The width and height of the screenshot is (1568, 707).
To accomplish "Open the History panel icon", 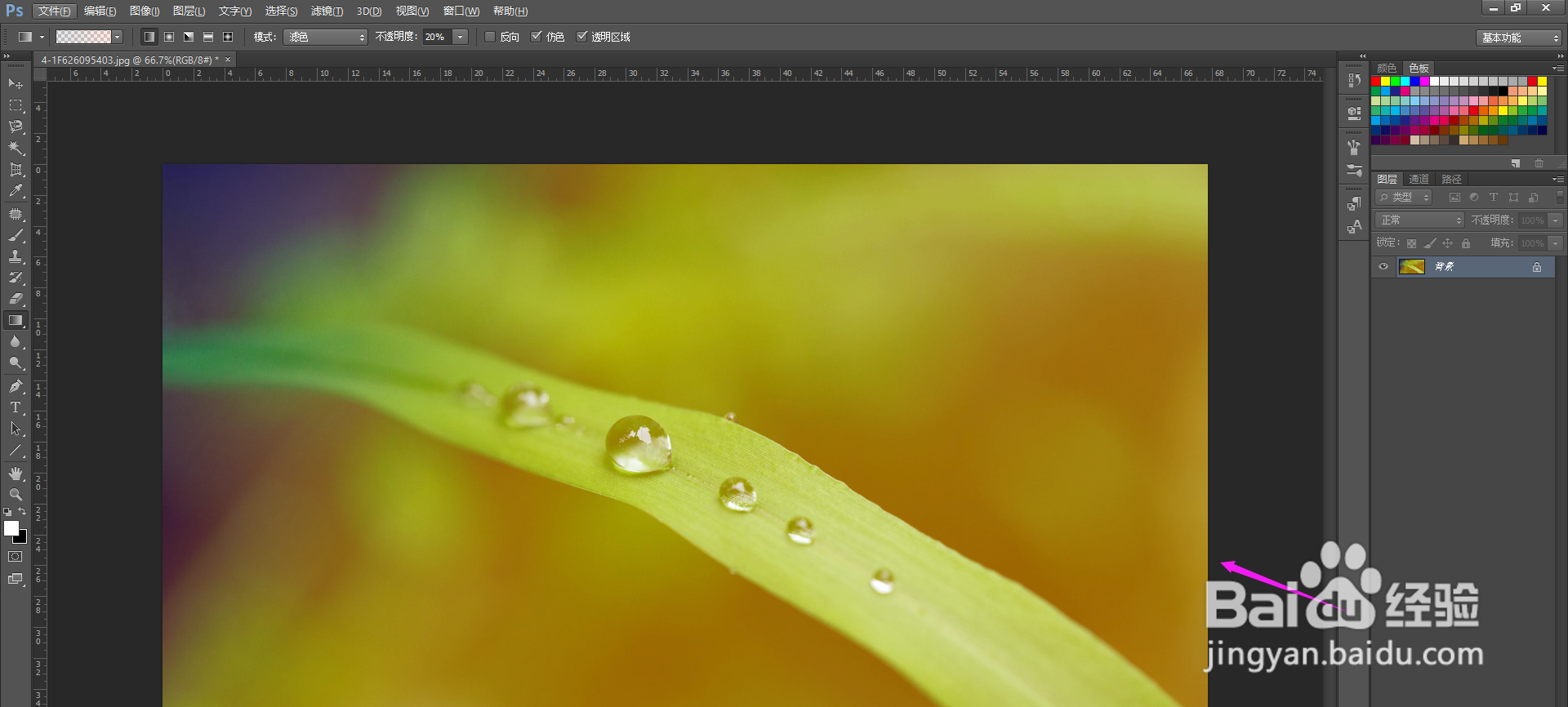I will tap(1354, 80).
